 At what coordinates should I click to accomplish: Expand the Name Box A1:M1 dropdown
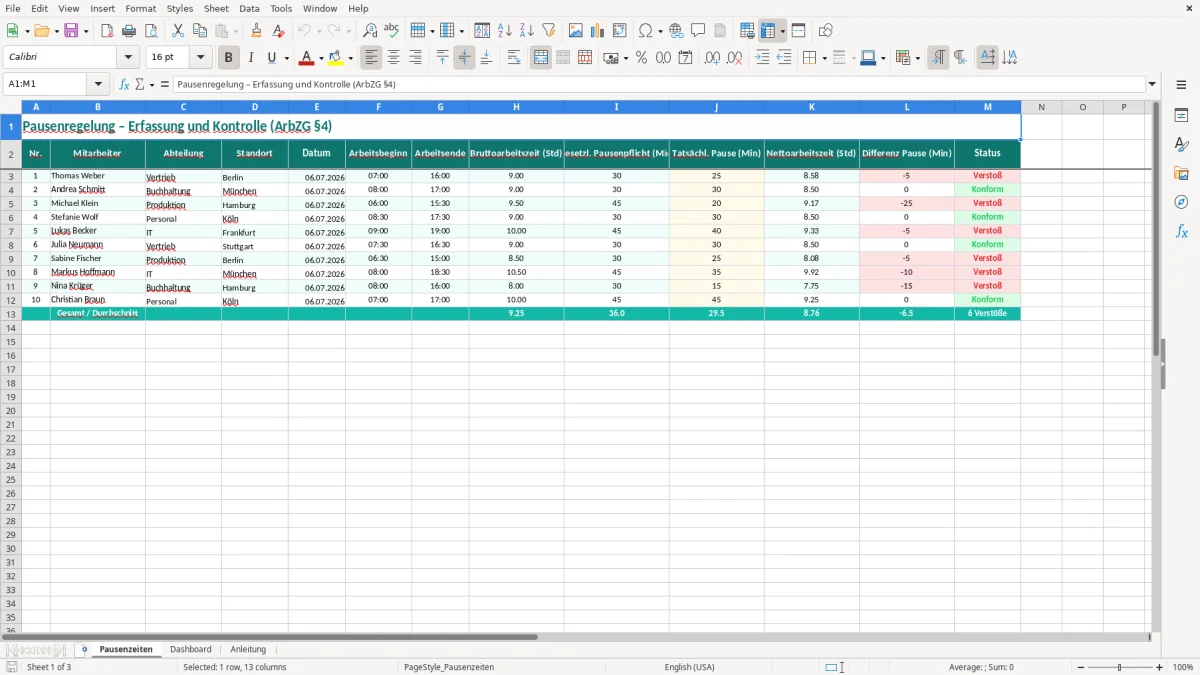[98, 84]
